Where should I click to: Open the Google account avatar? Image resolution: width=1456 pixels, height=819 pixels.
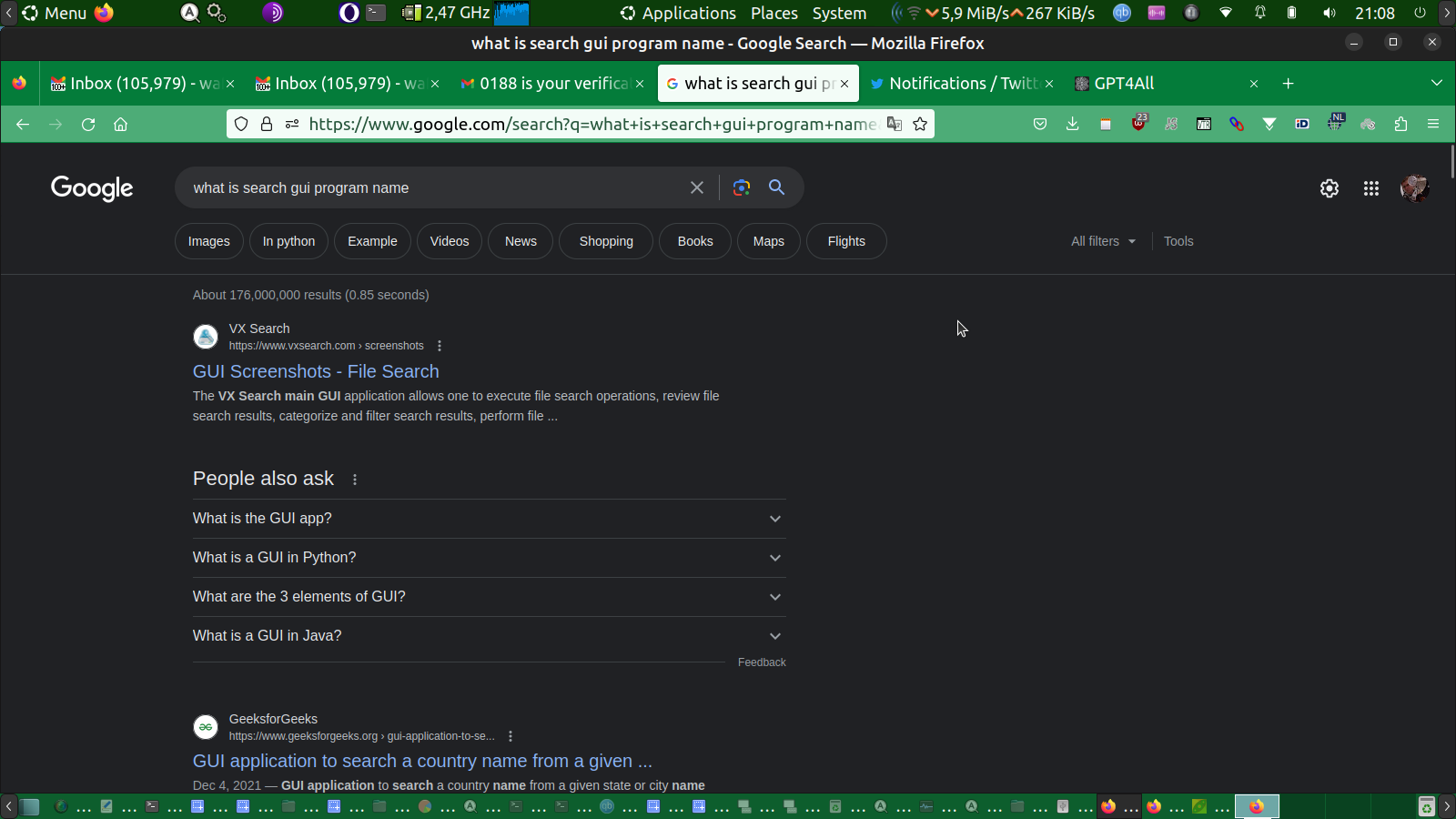pyautogui.click(x=1414, y=188)
